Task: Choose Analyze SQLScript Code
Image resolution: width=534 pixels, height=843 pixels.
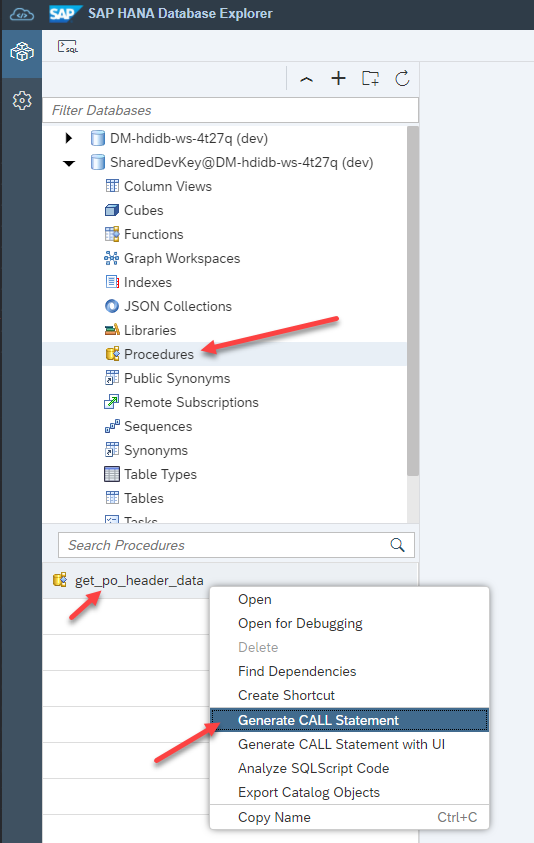Action: tap(314, 768)
